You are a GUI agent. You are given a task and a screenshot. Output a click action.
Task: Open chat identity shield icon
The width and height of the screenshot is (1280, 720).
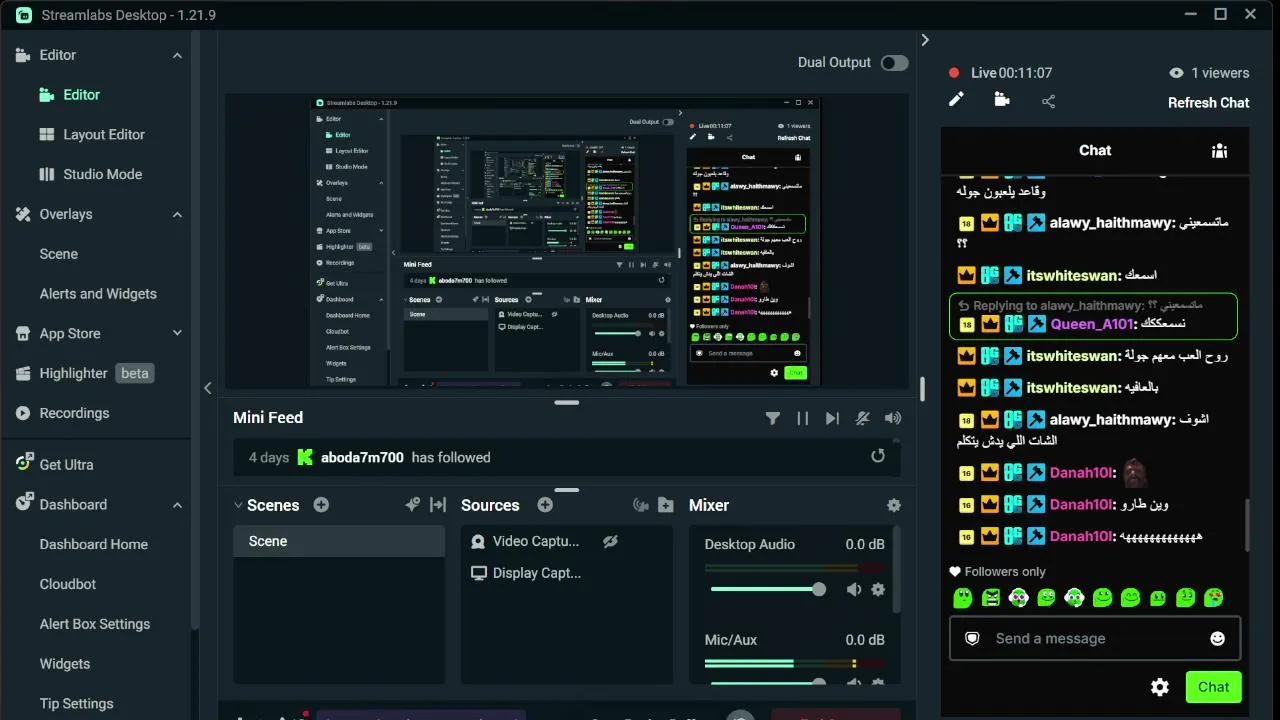point(972,638)
